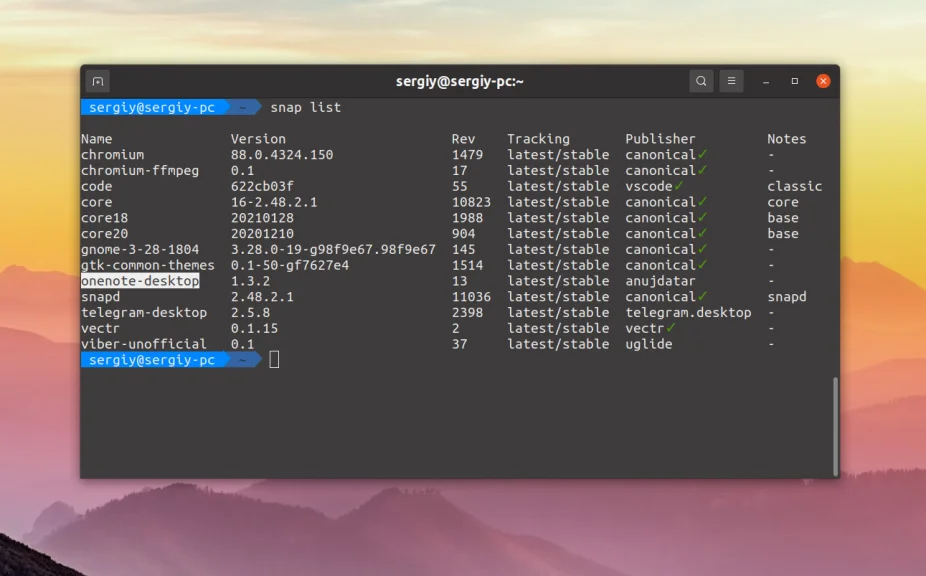
Task: Open the hamburger menu in the title bar
Action: [731, 80]
